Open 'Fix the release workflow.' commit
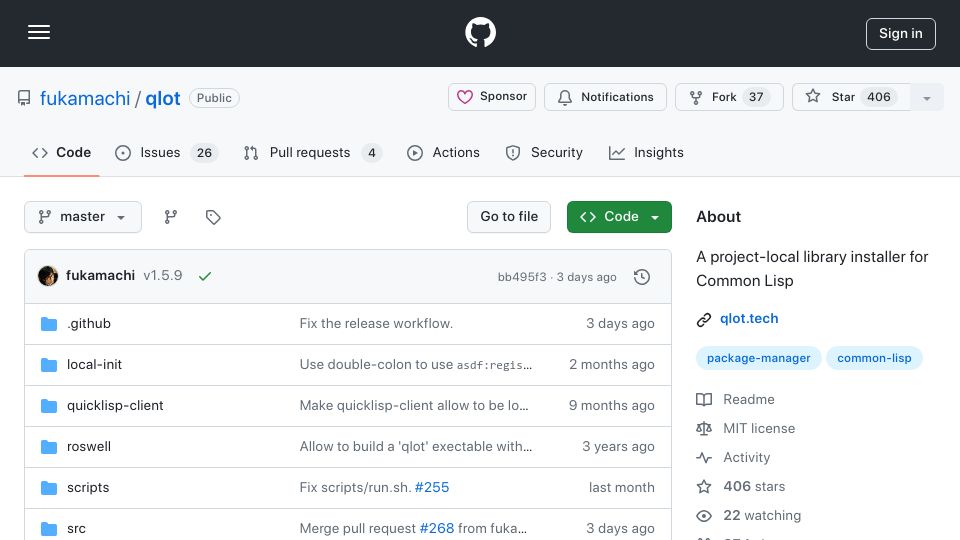The width and height of the screenshot is (960, 540). (376, 323)
